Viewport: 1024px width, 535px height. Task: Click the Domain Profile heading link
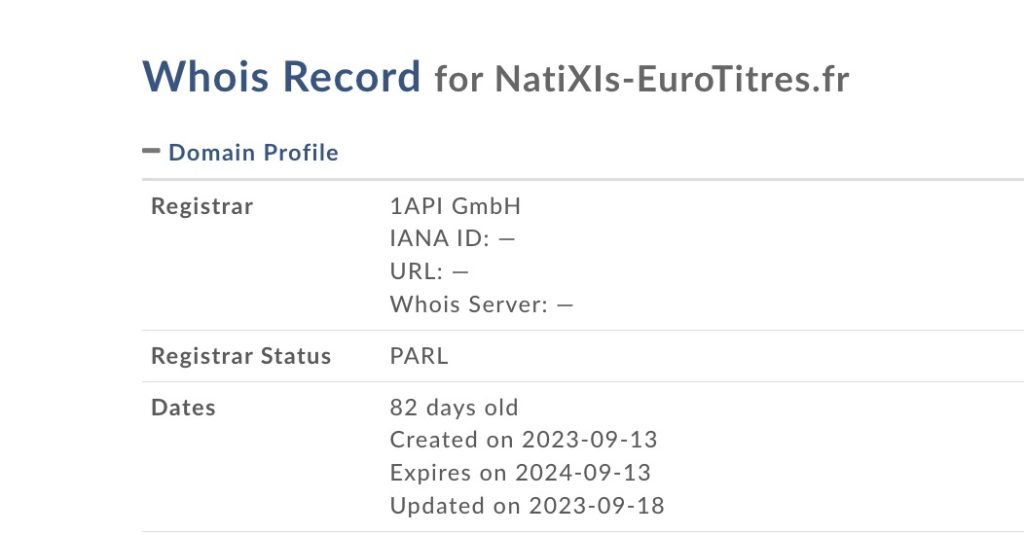(x=253, y=152)
